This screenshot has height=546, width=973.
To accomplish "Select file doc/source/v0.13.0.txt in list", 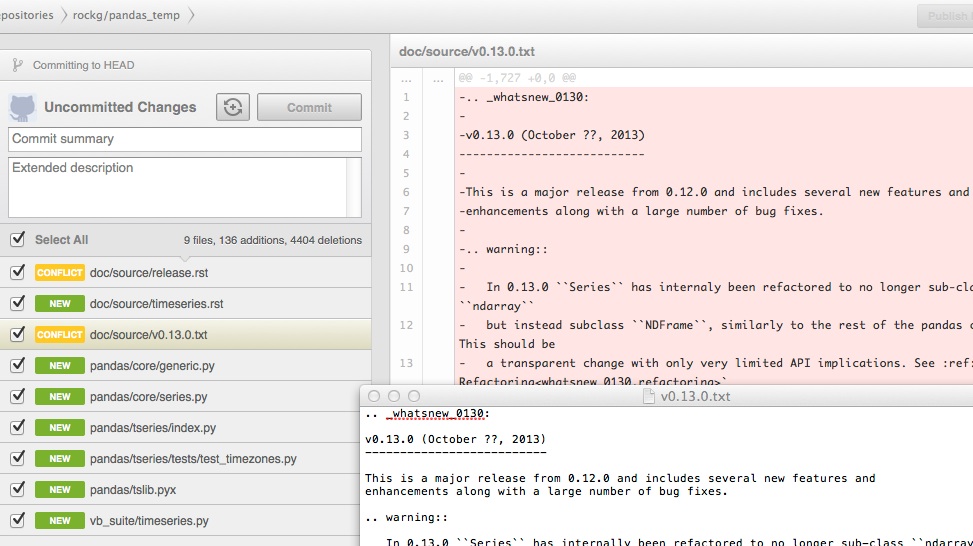I will [148, 335].
